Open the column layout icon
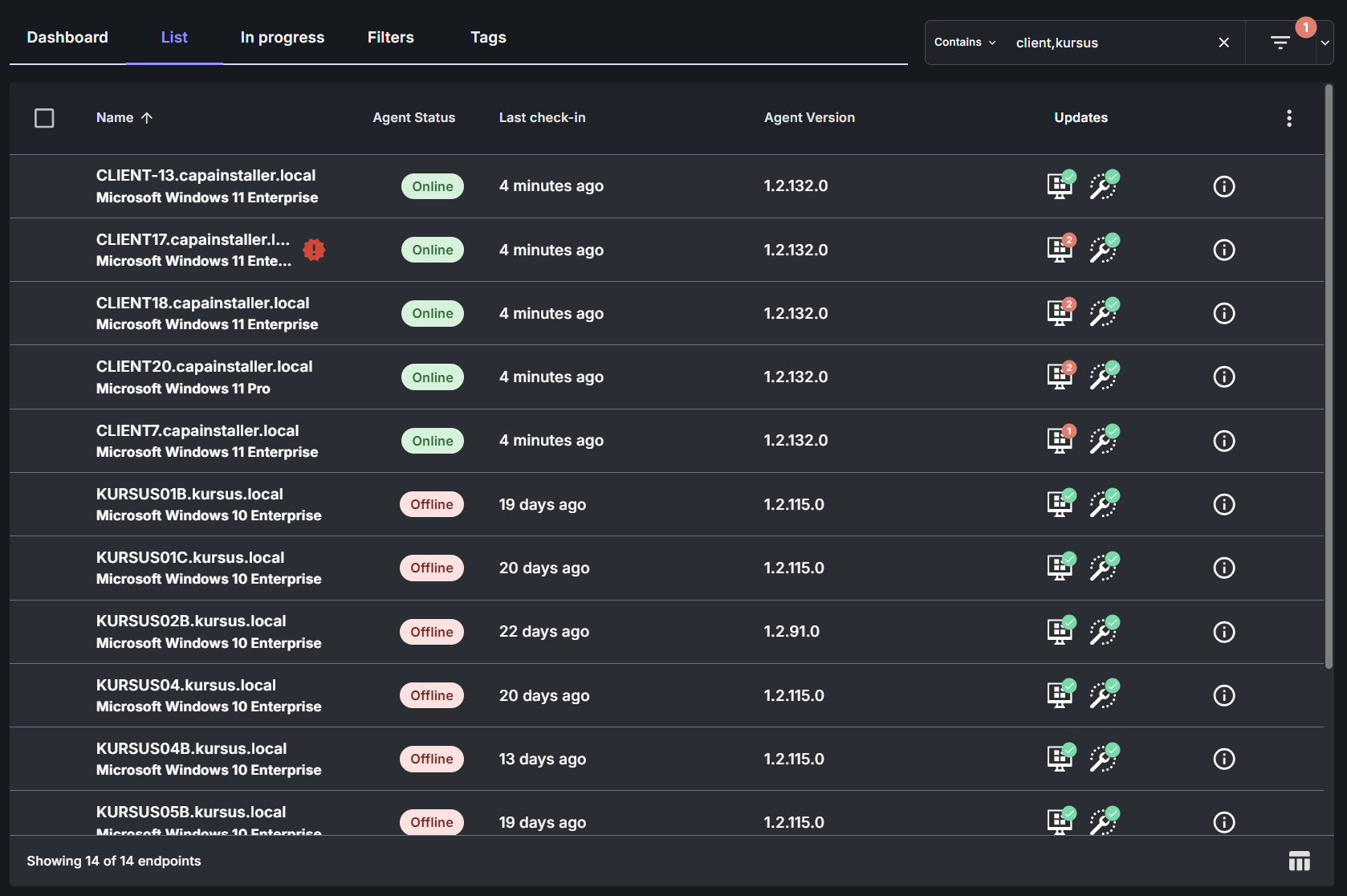Image resolution: width=1347 pixels, height=896 pixels. click(x=1299, y=861)
